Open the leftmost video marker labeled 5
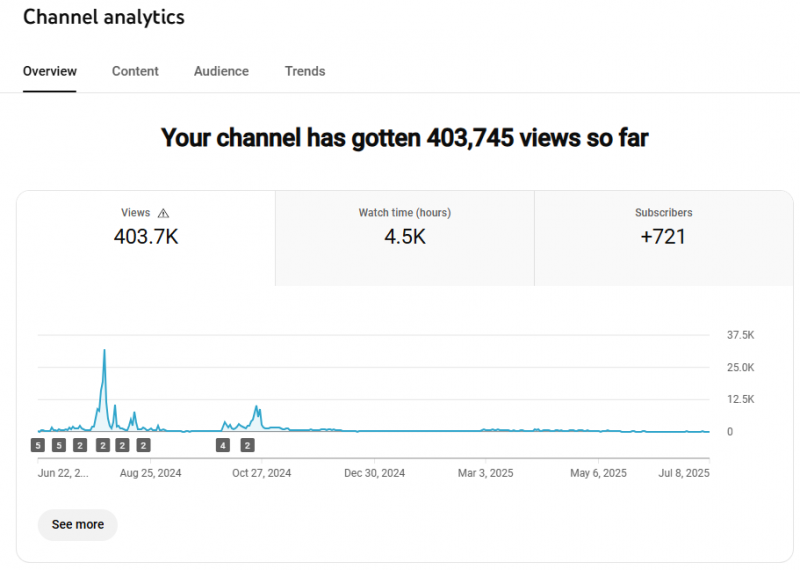800x570 pixels. [38, 445]
